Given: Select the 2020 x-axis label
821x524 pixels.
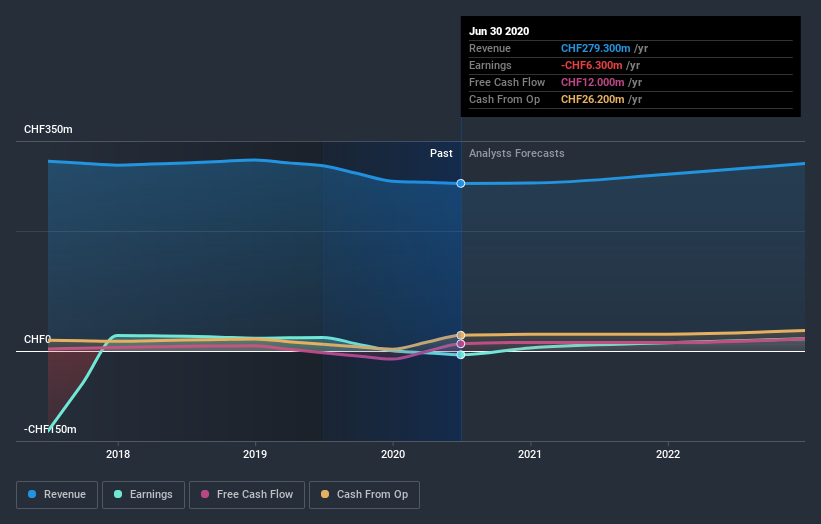Looking at the screenshot, I should coord(393,454).
